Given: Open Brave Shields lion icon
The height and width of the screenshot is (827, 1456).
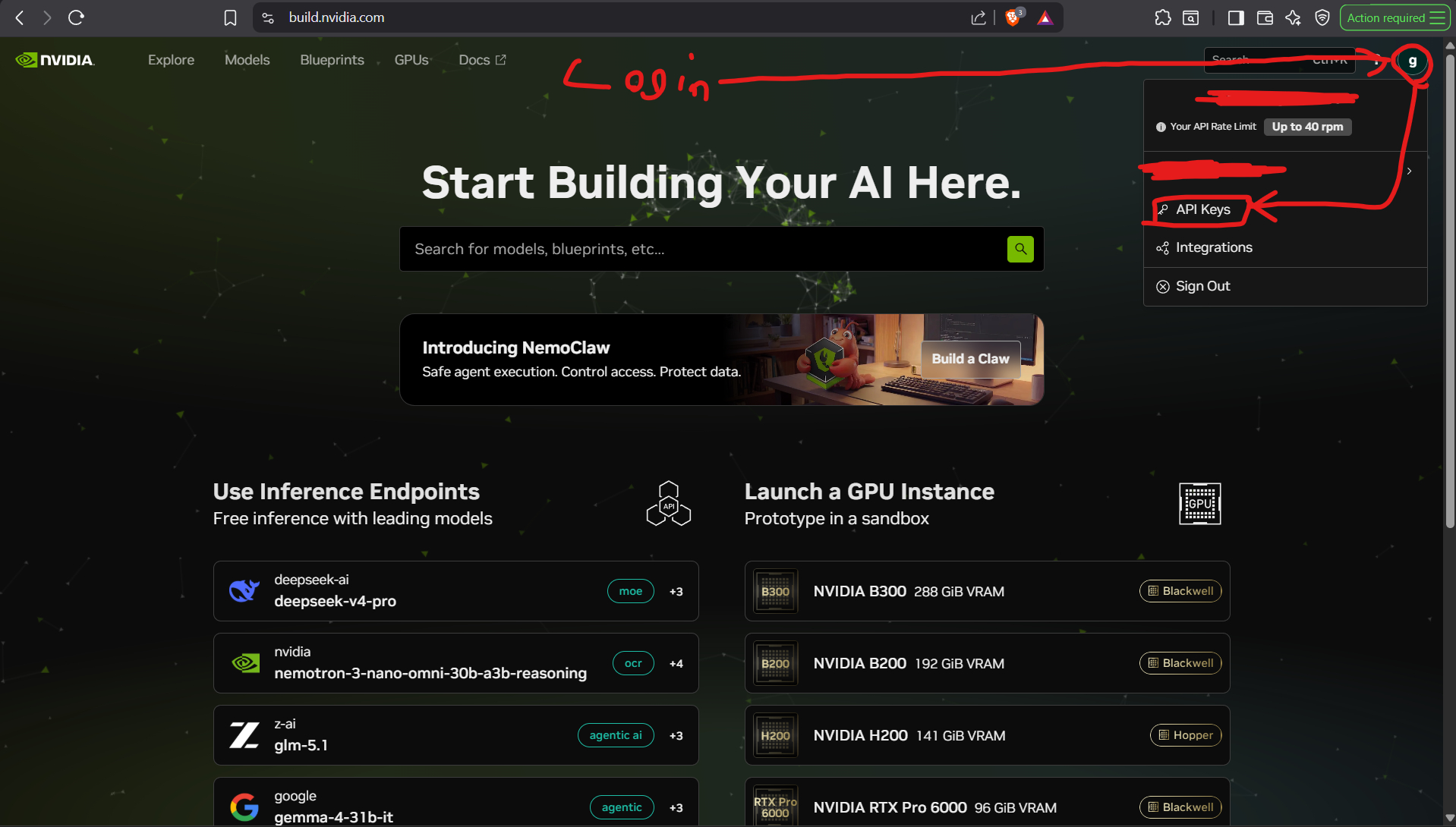Looking at the screenshot, I should click(x=1013, y=17).
